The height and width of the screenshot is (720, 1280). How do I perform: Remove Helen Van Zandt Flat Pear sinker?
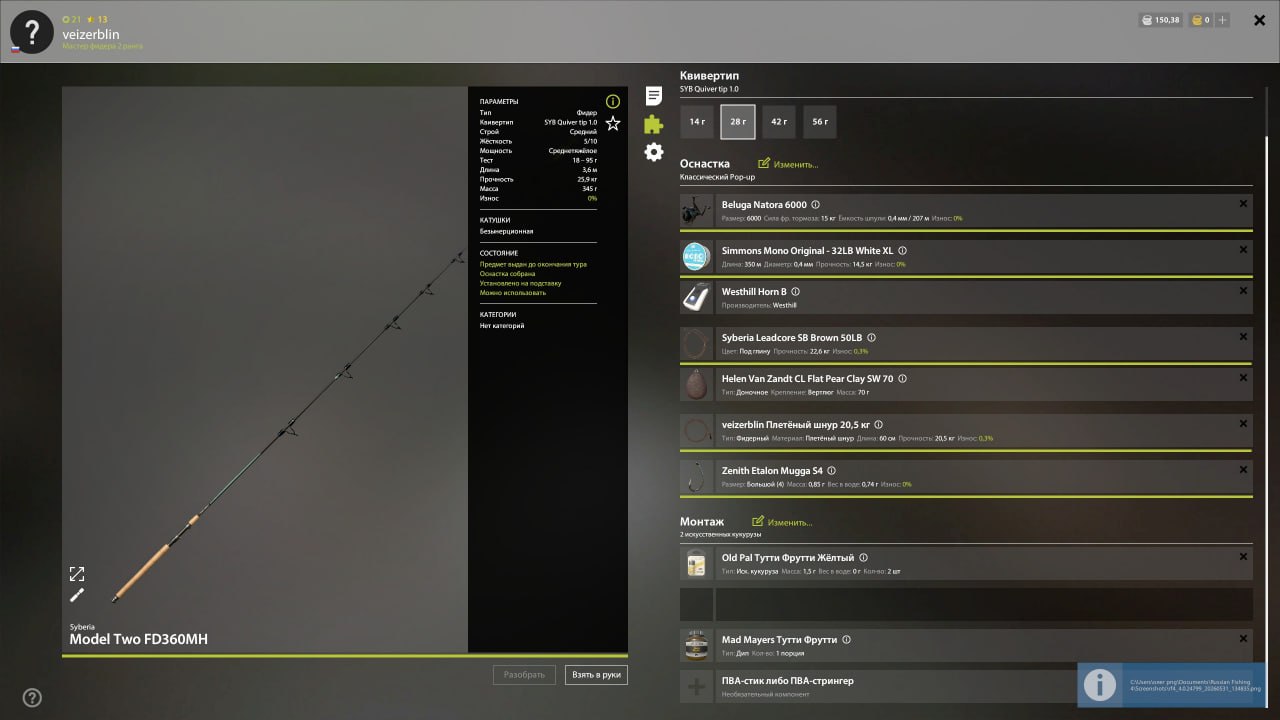(1243, 378)
